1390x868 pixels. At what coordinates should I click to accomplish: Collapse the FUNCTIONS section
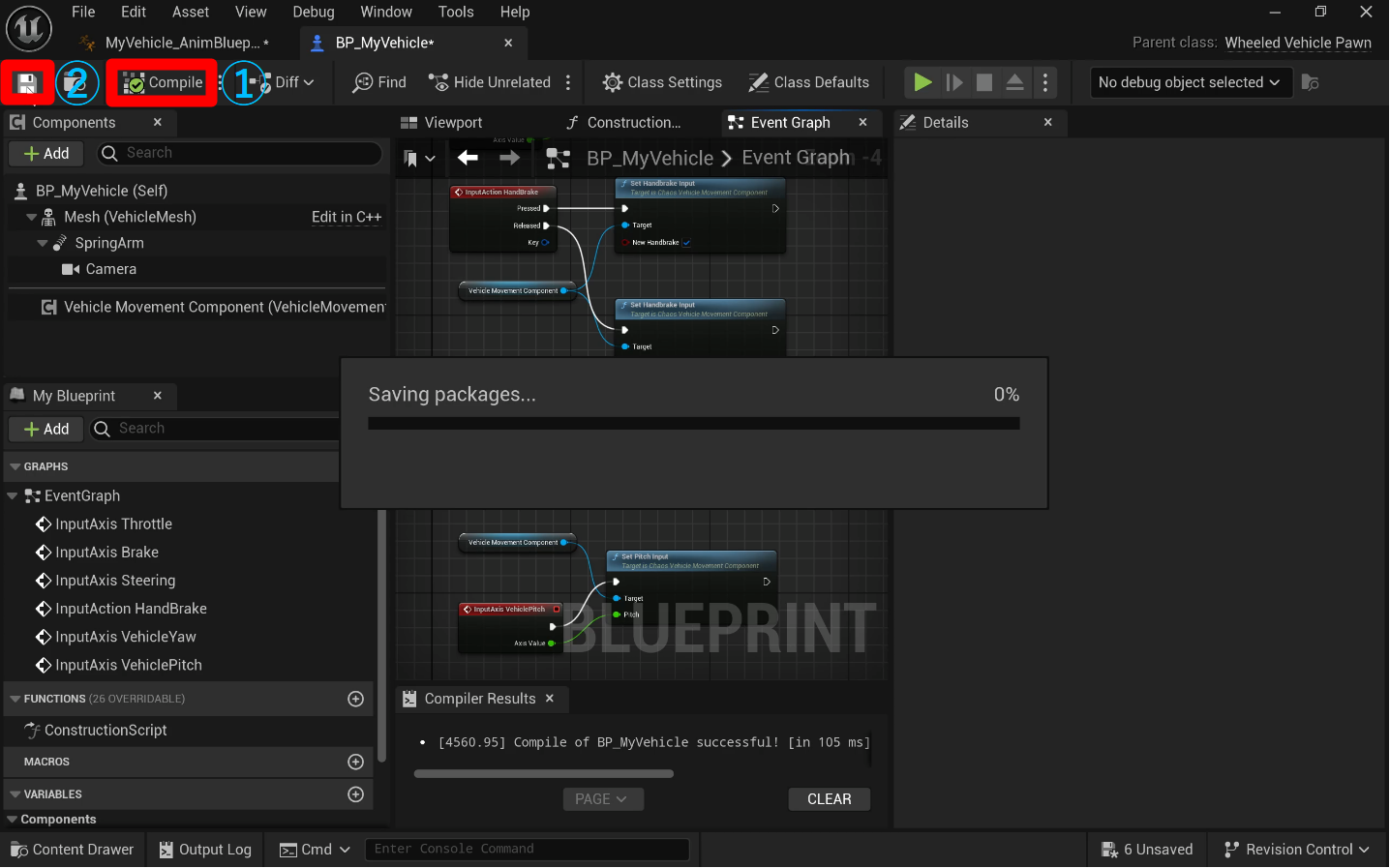[15, 699]
